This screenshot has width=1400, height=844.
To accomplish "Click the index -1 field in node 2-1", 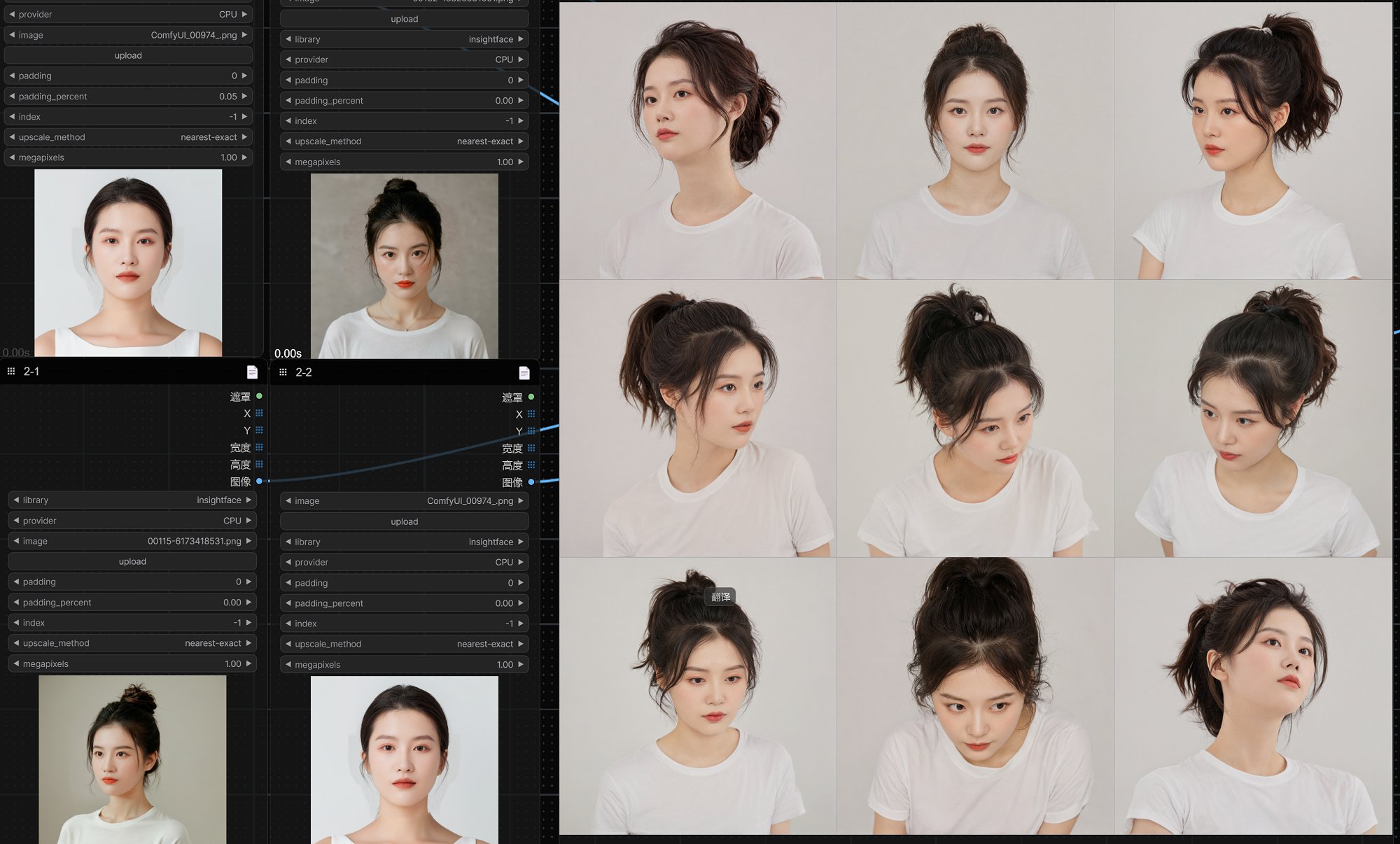I will click(132, 623).
